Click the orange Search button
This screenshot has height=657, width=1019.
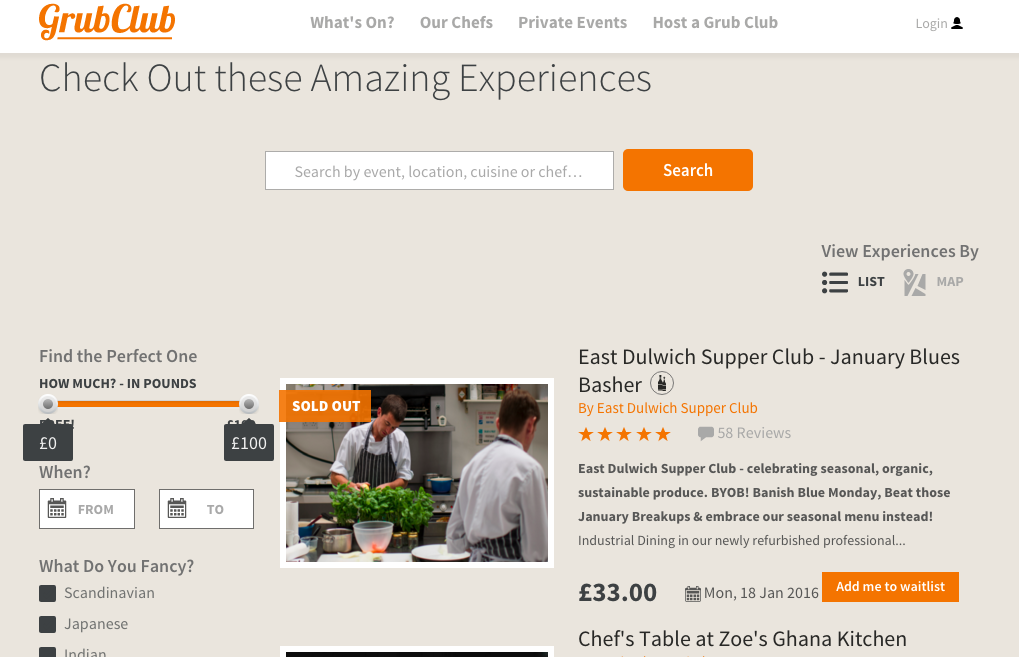(688, 170)
